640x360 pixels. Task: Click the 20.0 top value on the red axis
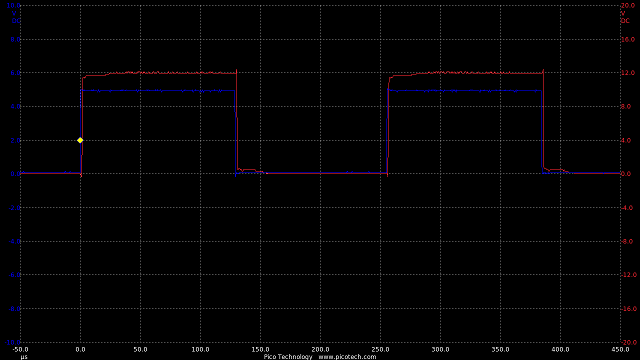click(x=628, y=6)
